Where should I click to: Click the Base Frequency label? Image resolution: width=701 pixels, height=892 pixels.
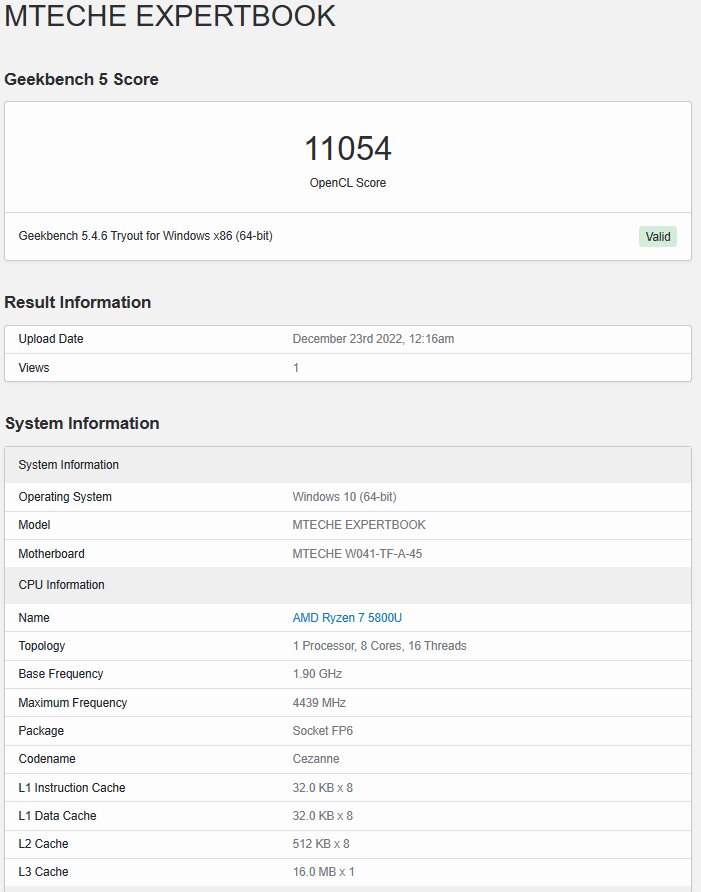tap(61, 674)
